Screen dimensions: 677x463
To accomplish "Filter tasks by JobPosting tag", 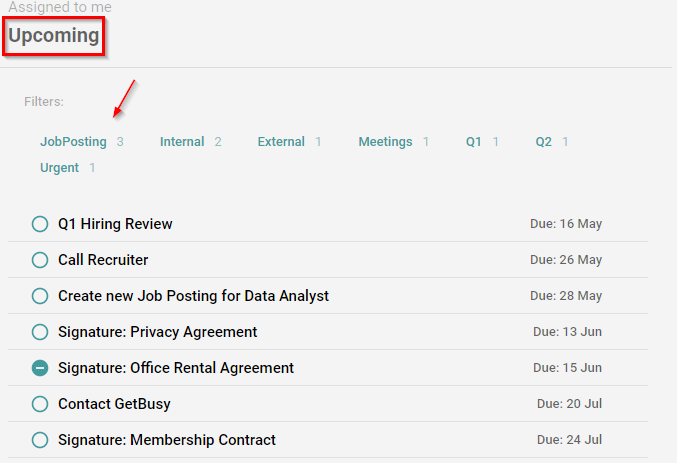I will click(x=73, y=142).
